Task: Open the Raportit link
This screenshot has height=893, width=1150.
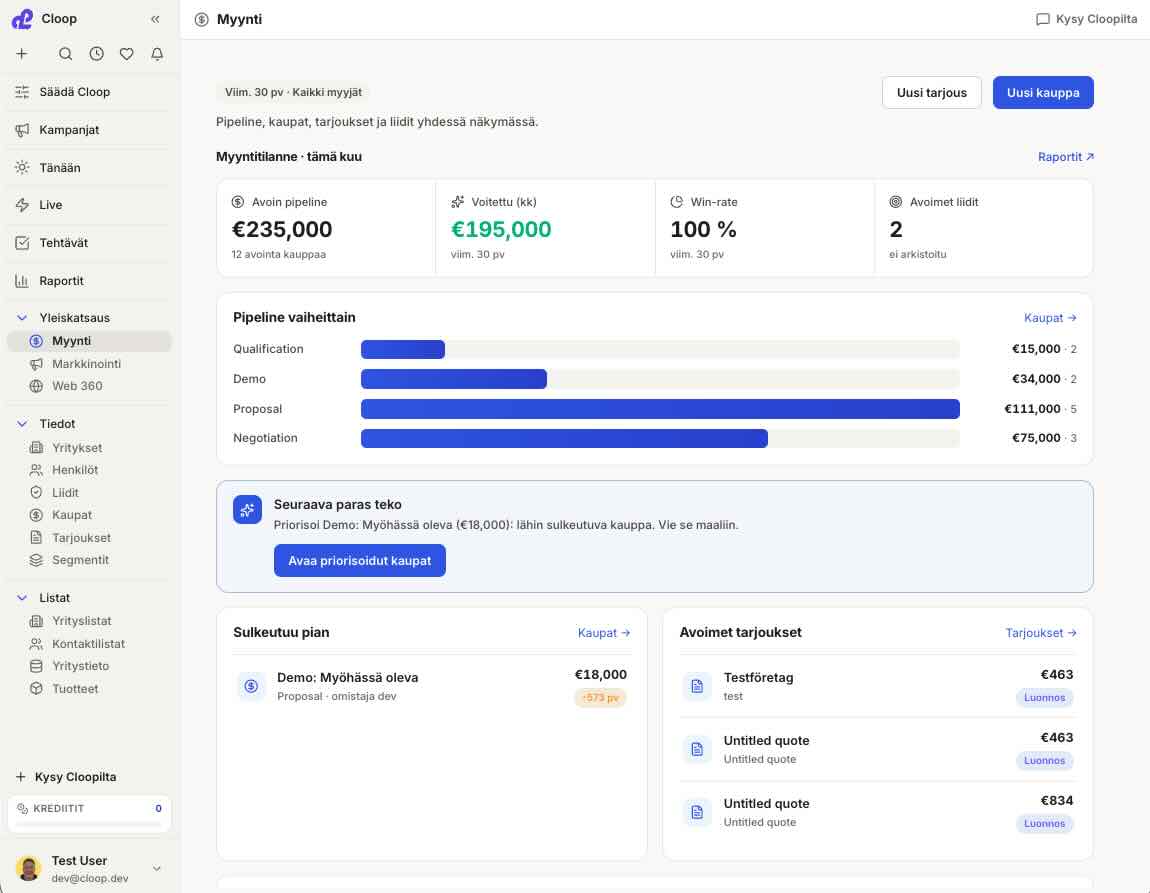Action: (x=1066, y=157)
